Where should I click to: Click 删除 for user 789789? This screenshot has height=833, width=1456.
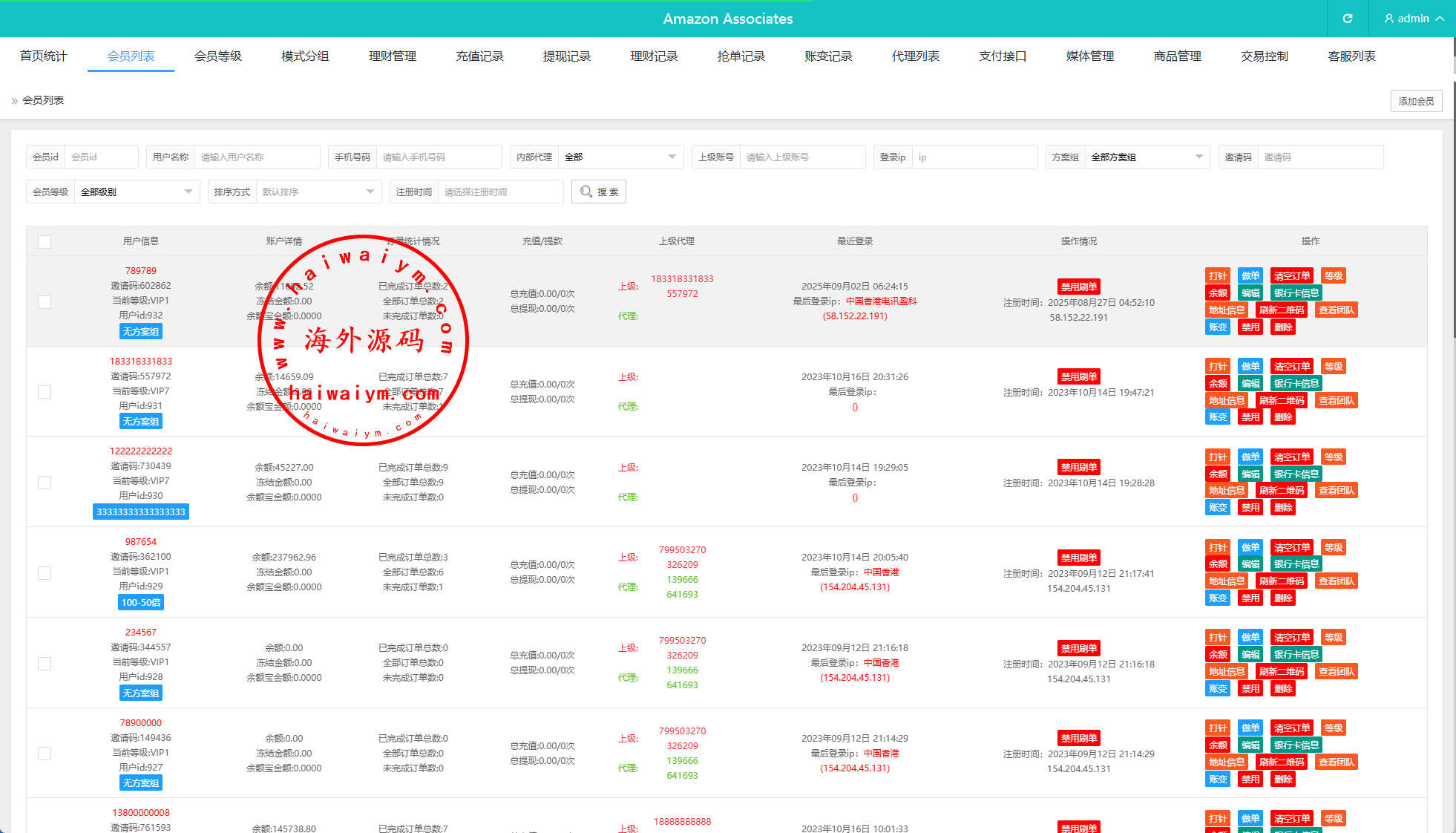point(1283,327)
